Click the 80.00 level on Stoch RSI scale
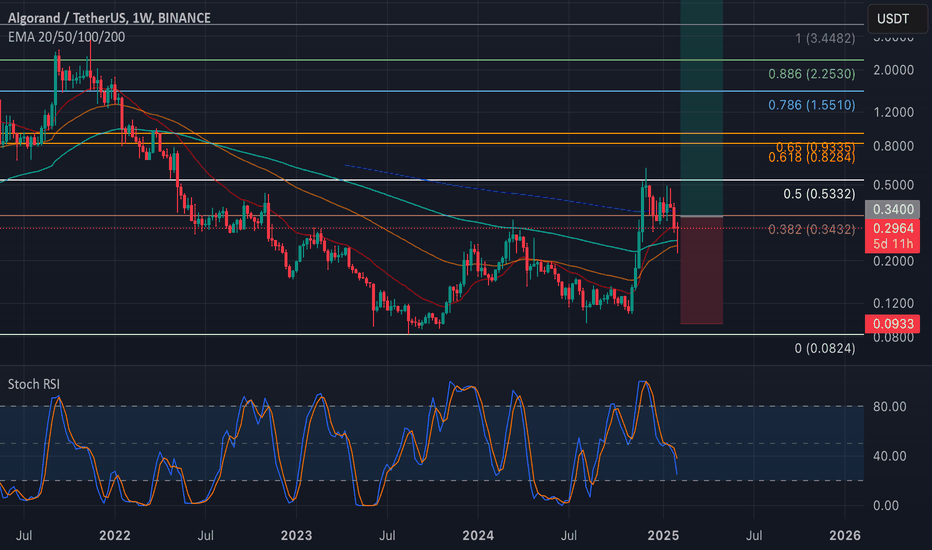Image resolution: width=932 pixels, height=550 pixels. click(890, 407)
